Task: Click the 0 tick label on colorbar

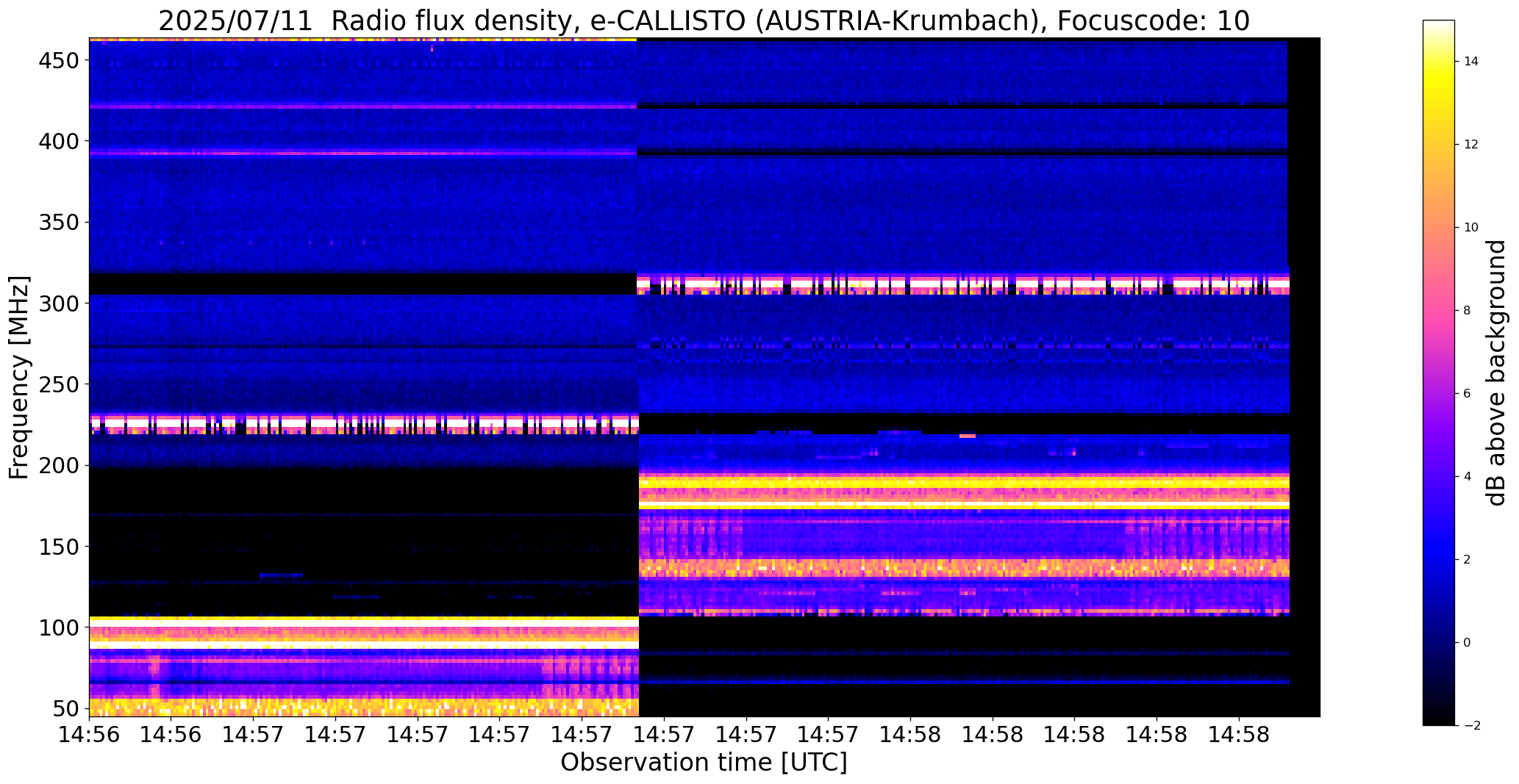Action: point(1468,643)
